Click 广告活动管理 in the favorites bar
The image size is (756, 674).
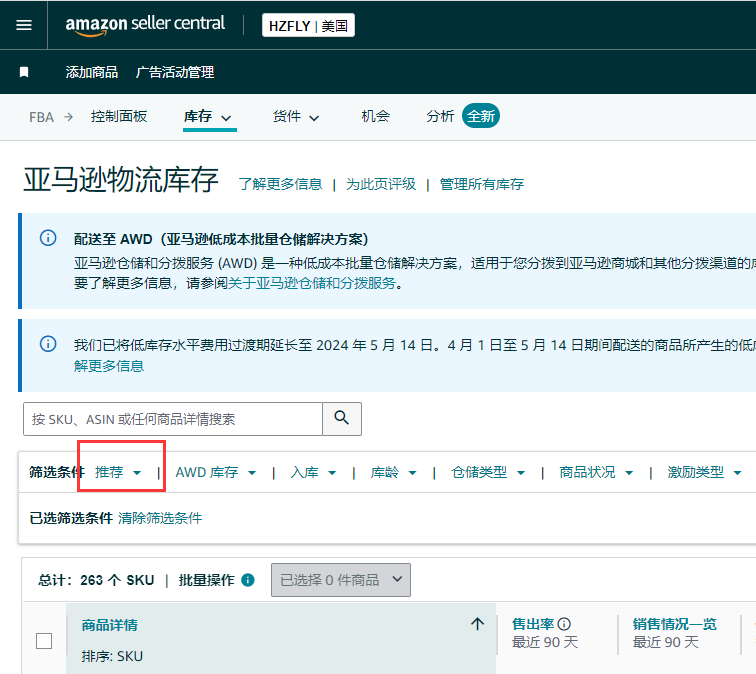tap(175, 72)
